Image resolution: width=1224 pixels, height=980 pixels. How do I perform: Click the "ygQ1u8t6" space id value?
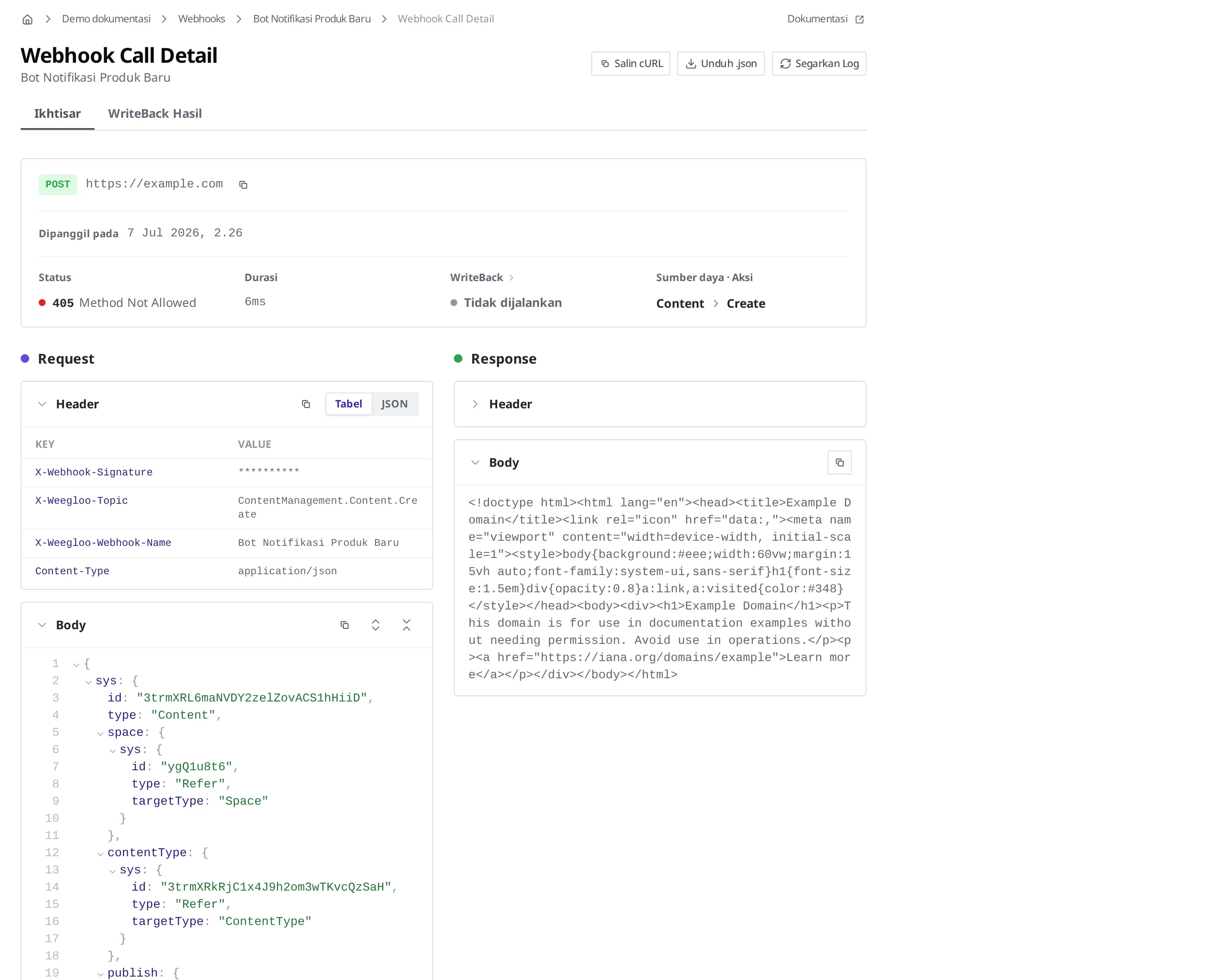(x=196, y=766)
